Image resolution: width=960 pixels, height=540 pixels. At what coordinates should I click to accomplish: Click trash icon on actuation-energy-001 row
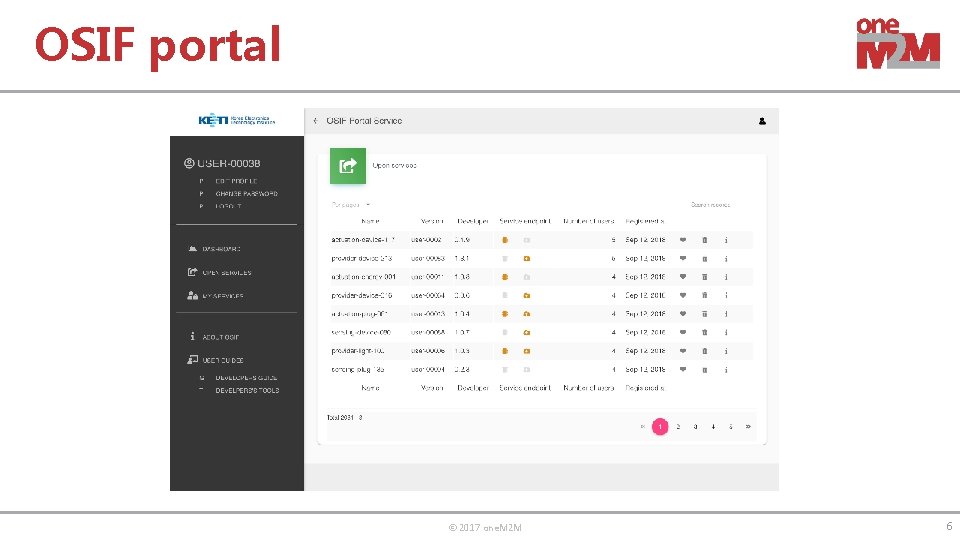pos(705,277)
